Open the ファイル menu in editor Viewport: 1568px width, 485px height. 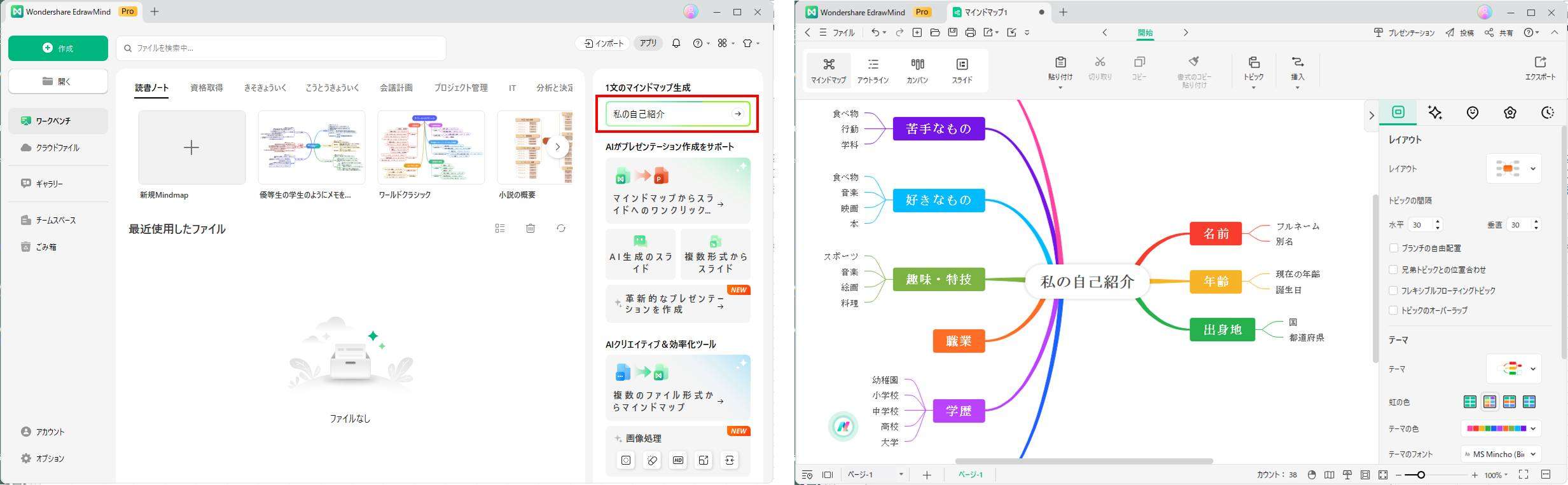click(843, 32)
